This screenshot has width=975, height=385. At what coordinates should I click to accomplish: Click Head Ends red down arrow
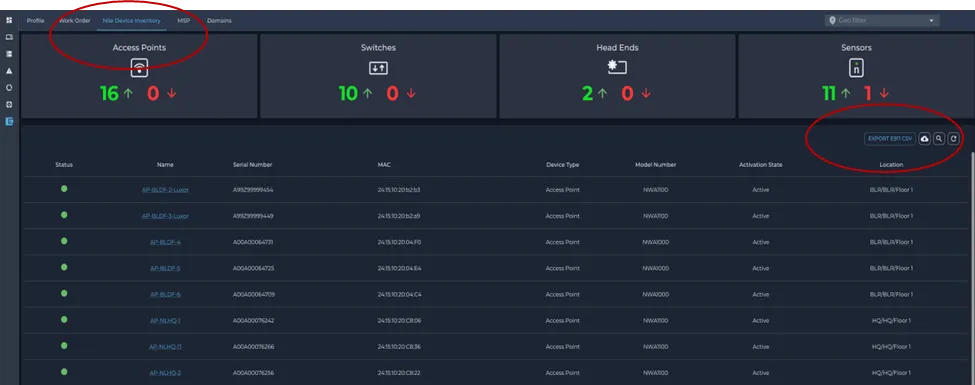point(646,93)
